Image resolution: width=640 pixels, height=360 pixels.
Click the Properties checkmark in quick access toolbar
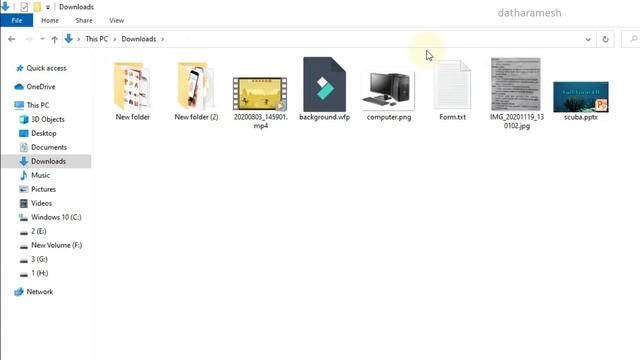click(24, 7)
